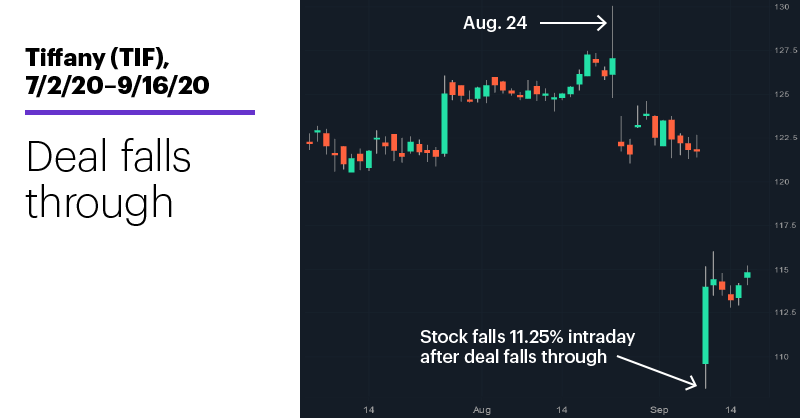Click the 110 price axis label

(782, 357)
